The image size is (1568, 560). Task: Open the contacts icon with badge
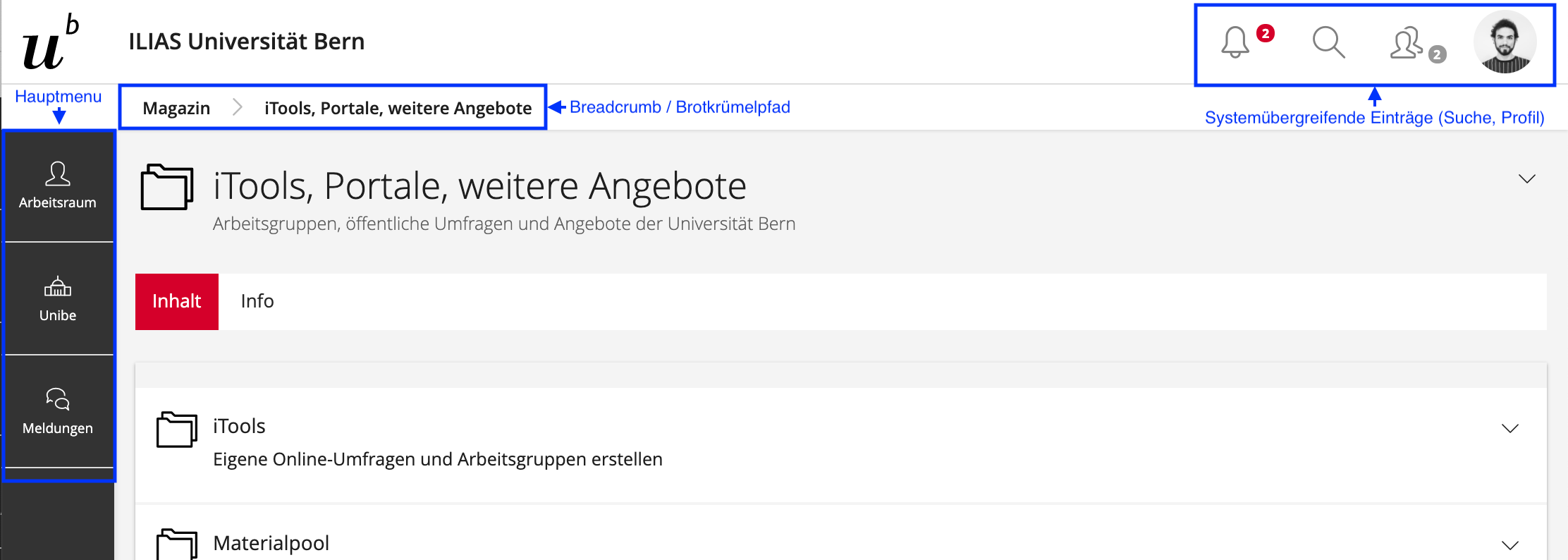click(x=1407, y=43)
